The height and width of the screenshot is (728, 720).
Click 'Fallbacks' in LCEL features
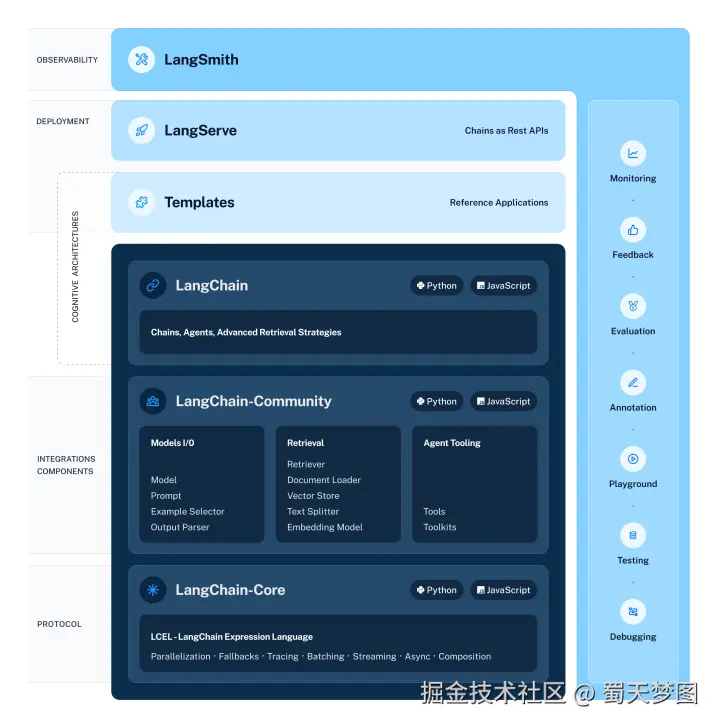pyautogui.click(x=239, y=656)
